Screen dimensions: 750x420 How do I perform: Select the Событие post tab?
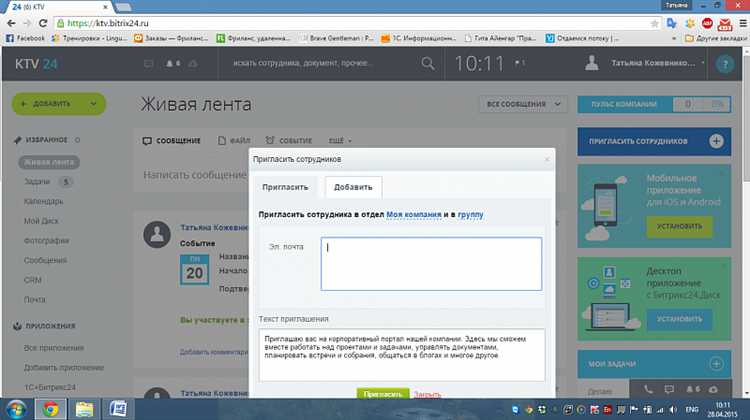tap(289, 141)
